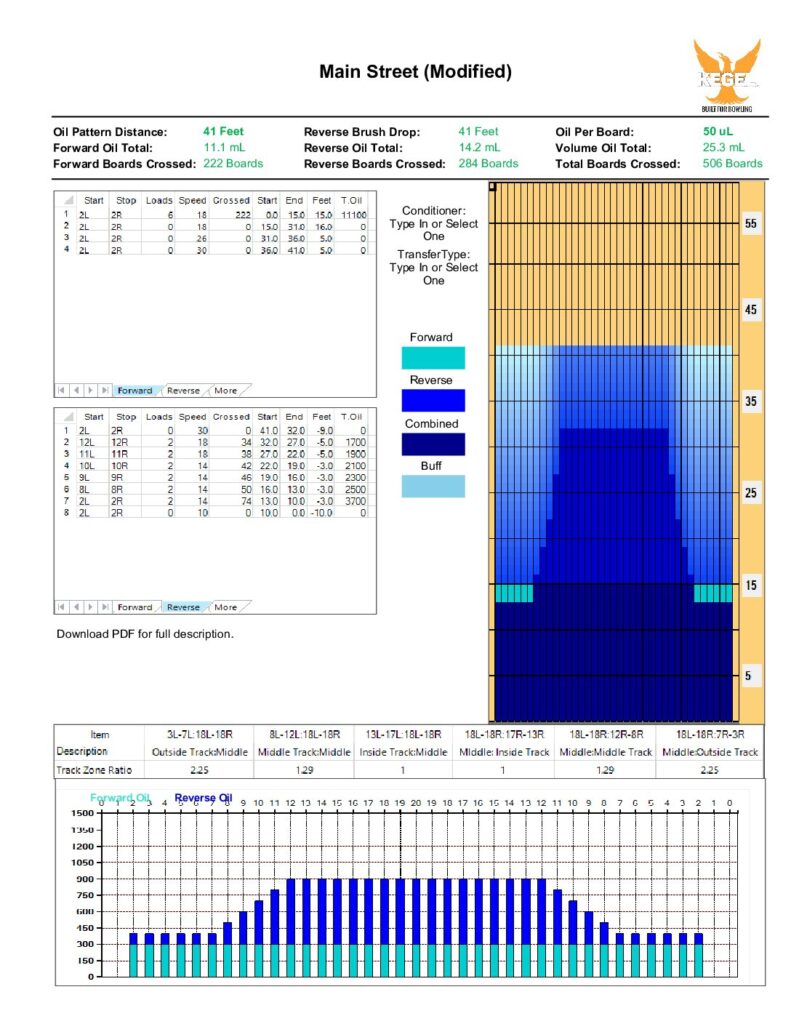Open Reverse tab in upper table
This screenshot has width=791, height=1024.
click(x=183, y=391)
